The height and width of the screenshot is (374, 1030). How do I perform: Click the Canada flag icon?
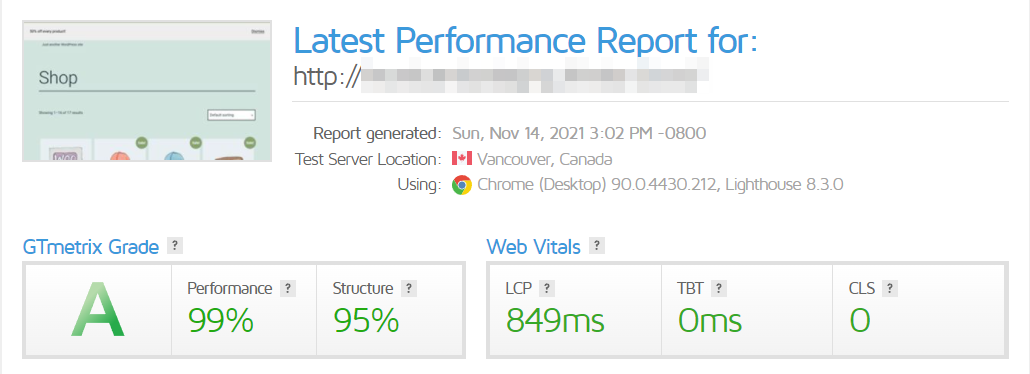462,159
